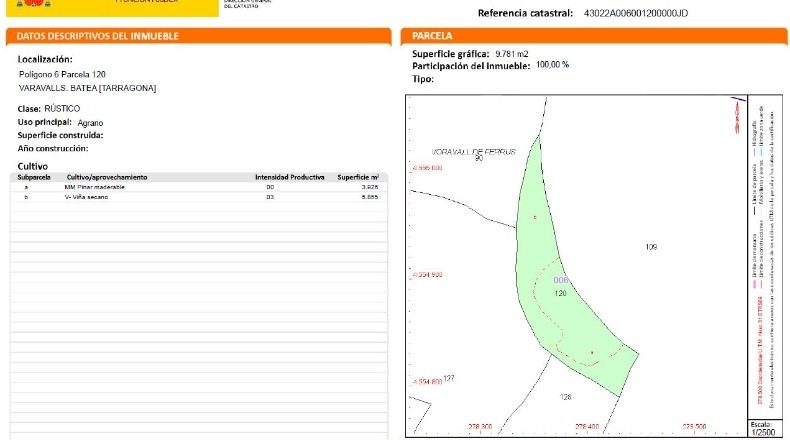Click the vertical map legend strip
790x440 pixels.
point(765,257)
